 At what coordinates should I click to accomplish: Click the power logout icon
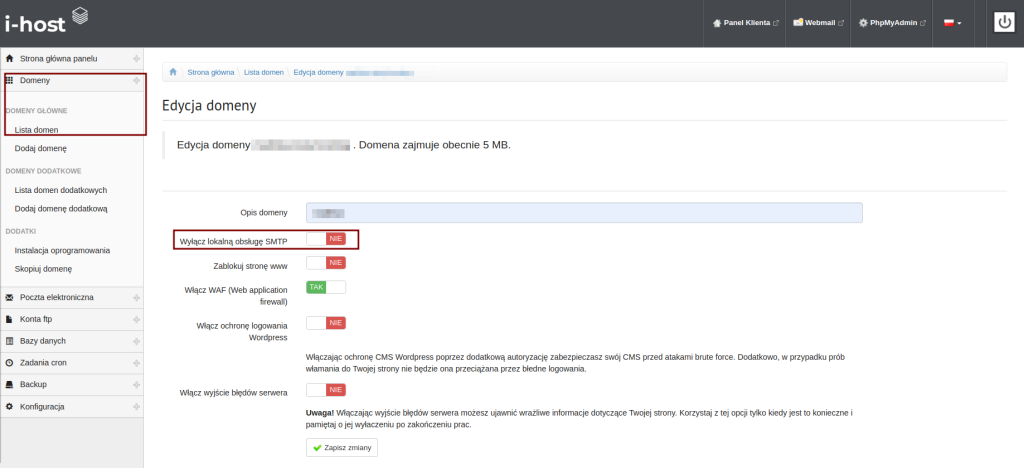pos(1005,23)
